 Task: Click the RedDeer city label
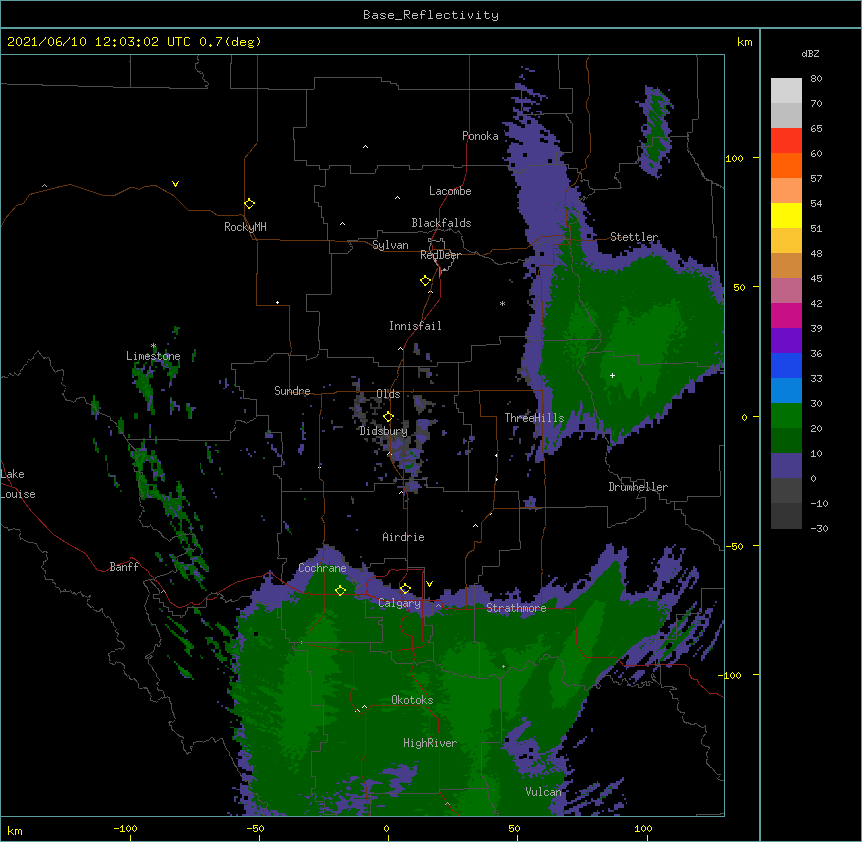point(440,255)
